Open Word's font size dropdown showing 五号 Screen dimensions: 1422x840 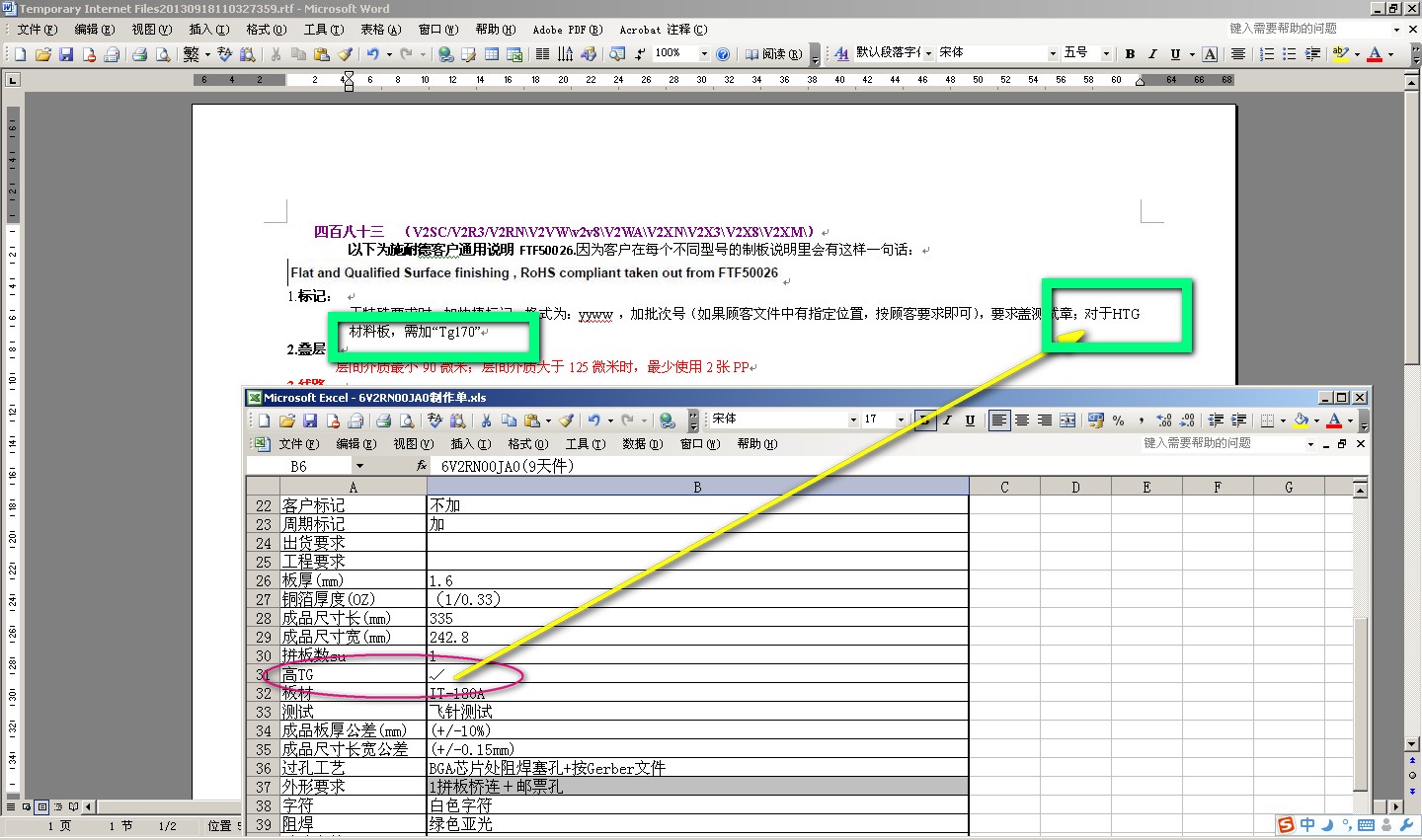tap(1106, 53)
